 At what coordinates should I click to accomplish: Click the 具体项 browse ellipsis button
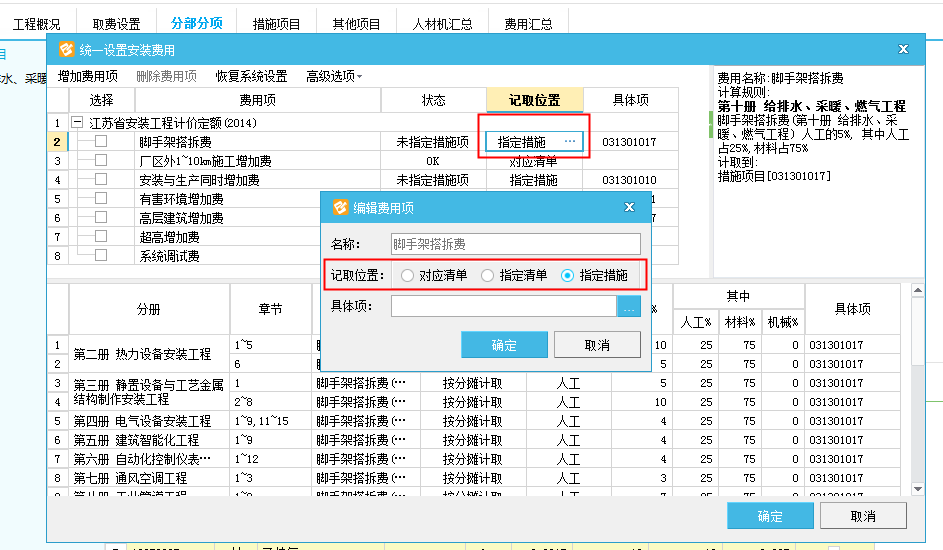(x=629, y=307)
